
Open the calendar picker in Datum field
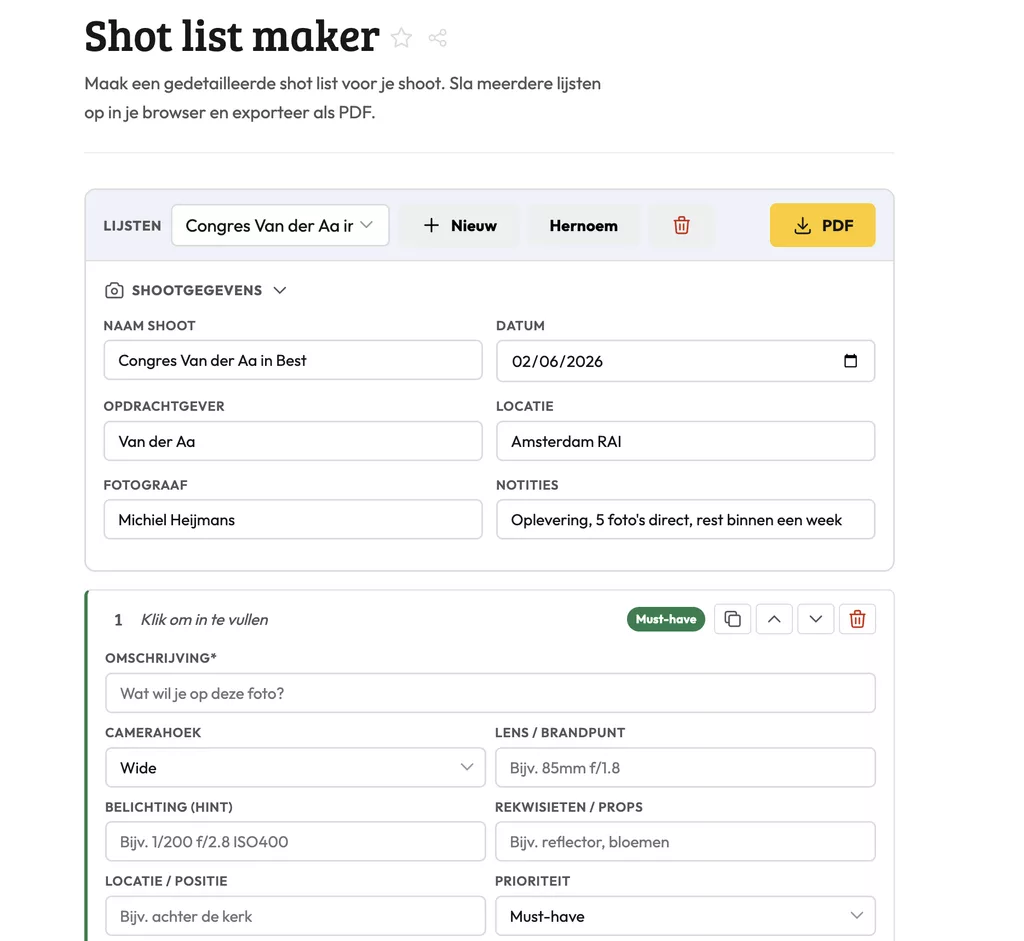(x=850, y=360)
